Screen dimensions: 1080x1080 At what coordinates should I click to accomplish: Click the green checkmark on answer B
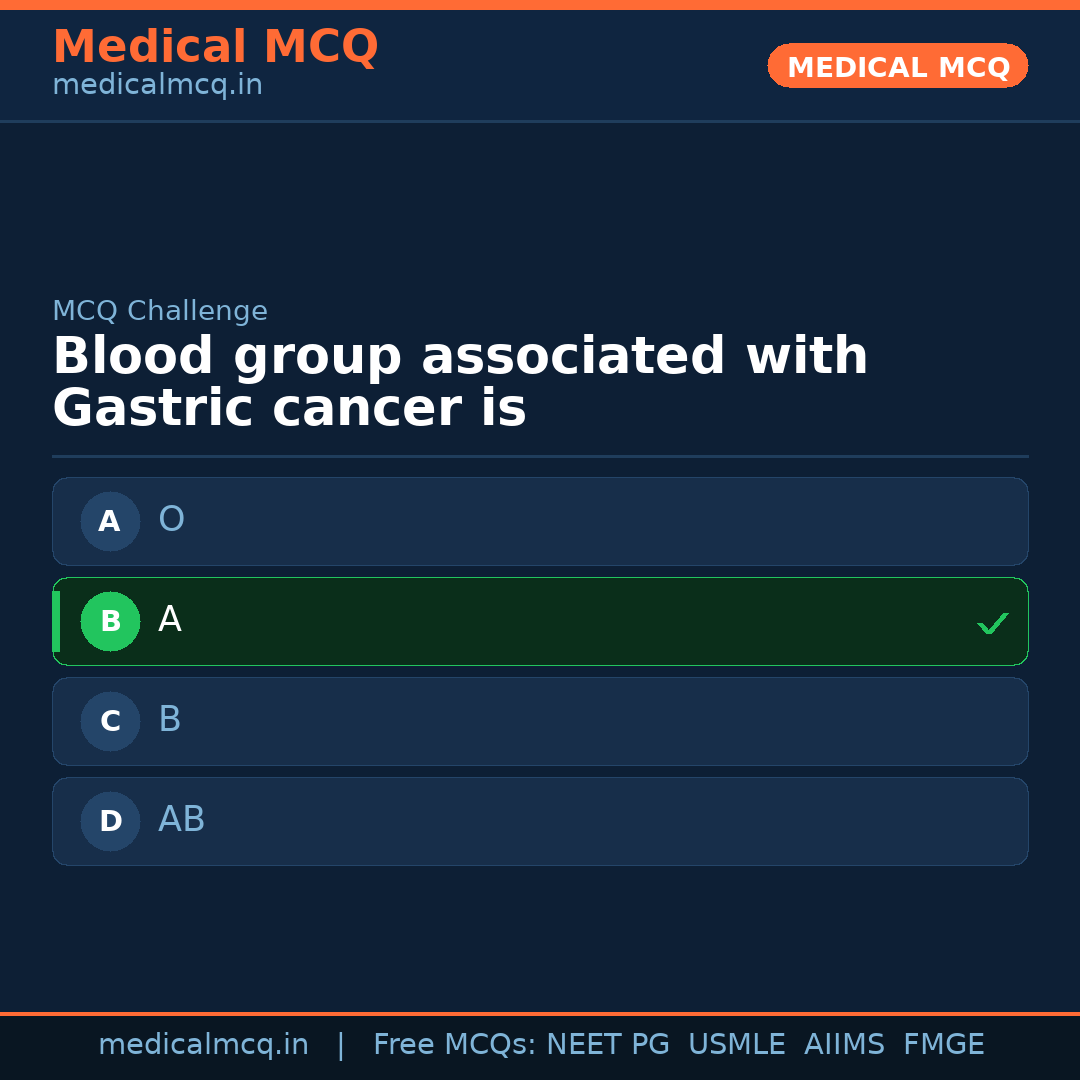point(992,623)
